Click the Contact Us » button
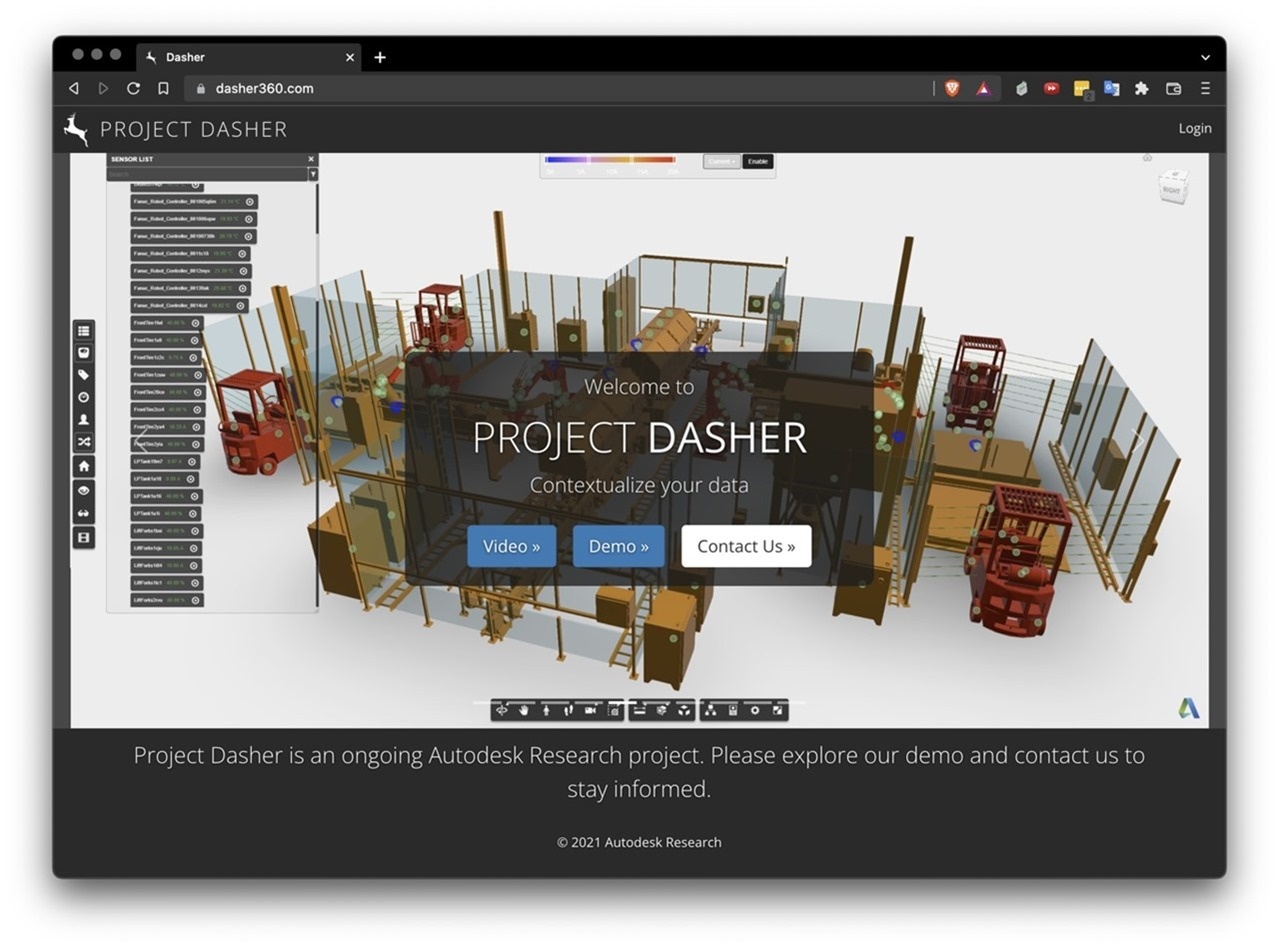Viewport: 1279px width, 948px height. [746, 546]
